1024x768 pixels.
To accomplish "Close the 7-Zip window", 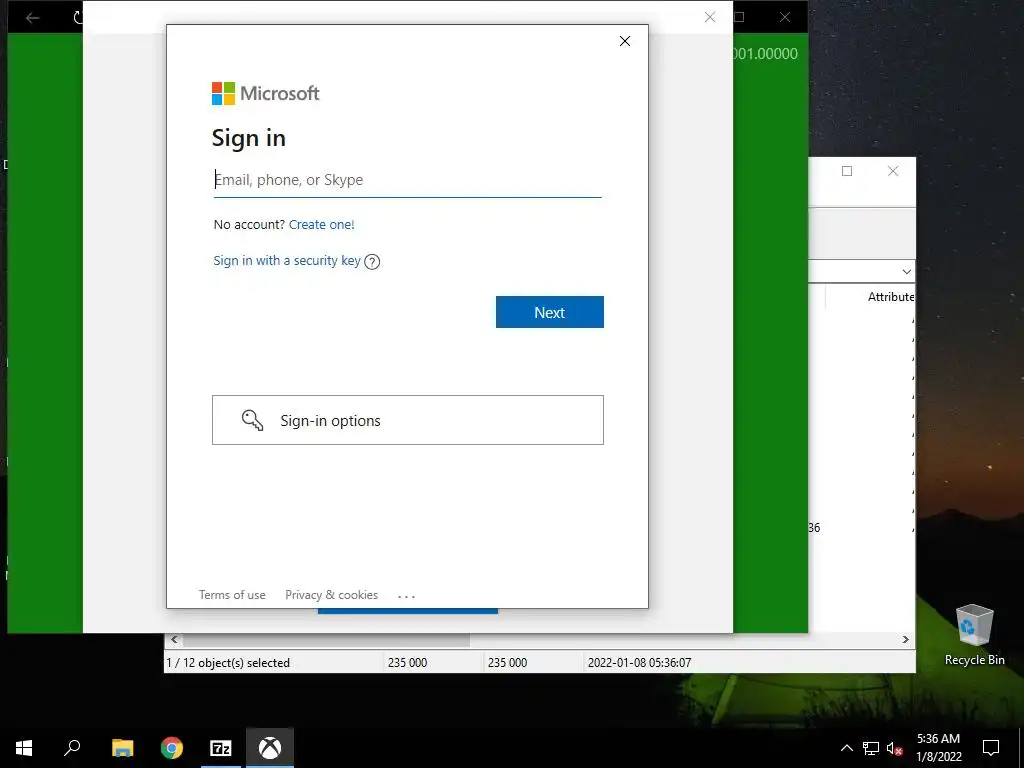I will (x=893, y=171).
